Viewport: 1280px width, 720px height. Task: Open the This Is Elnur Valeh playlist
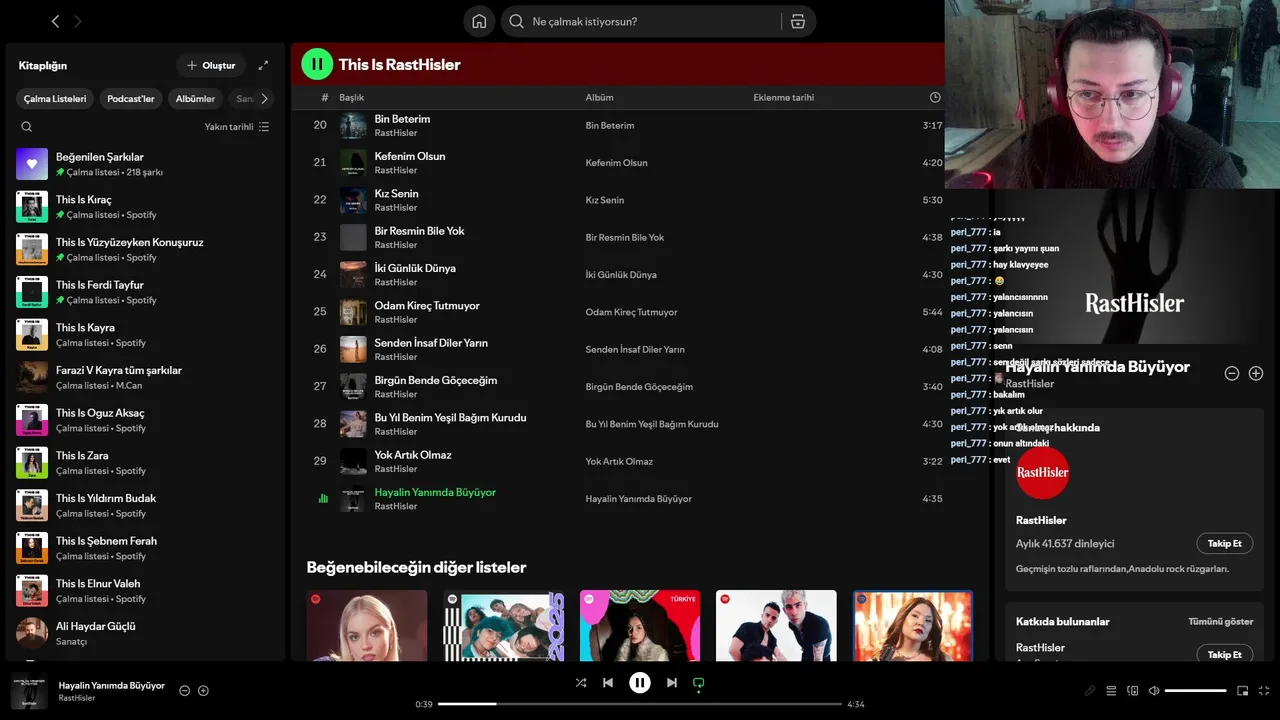(145, 591)
